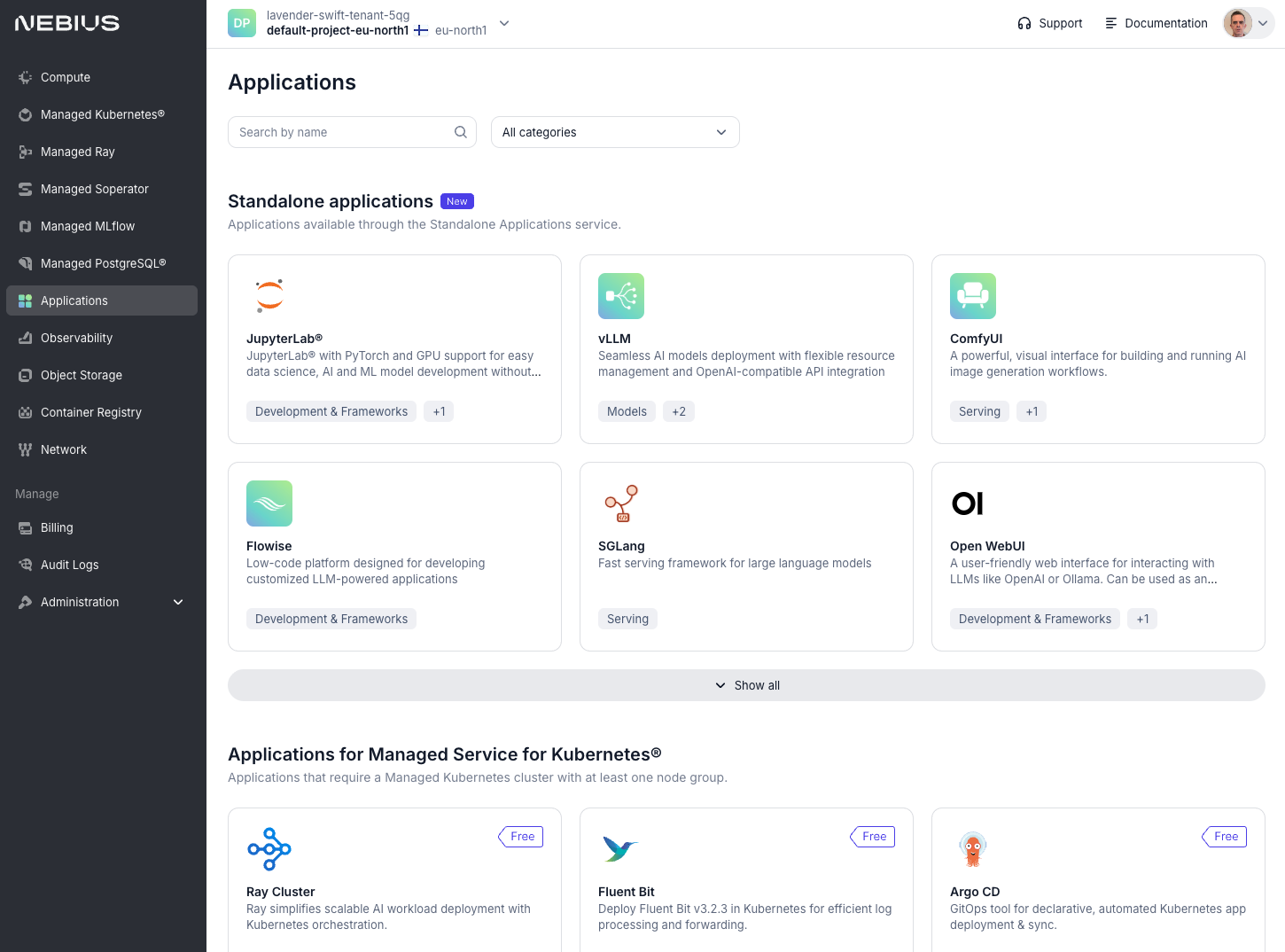Click the search magnifier icon
The image size is (1285, 952).
pyautogui.click(x=461, y=132)
